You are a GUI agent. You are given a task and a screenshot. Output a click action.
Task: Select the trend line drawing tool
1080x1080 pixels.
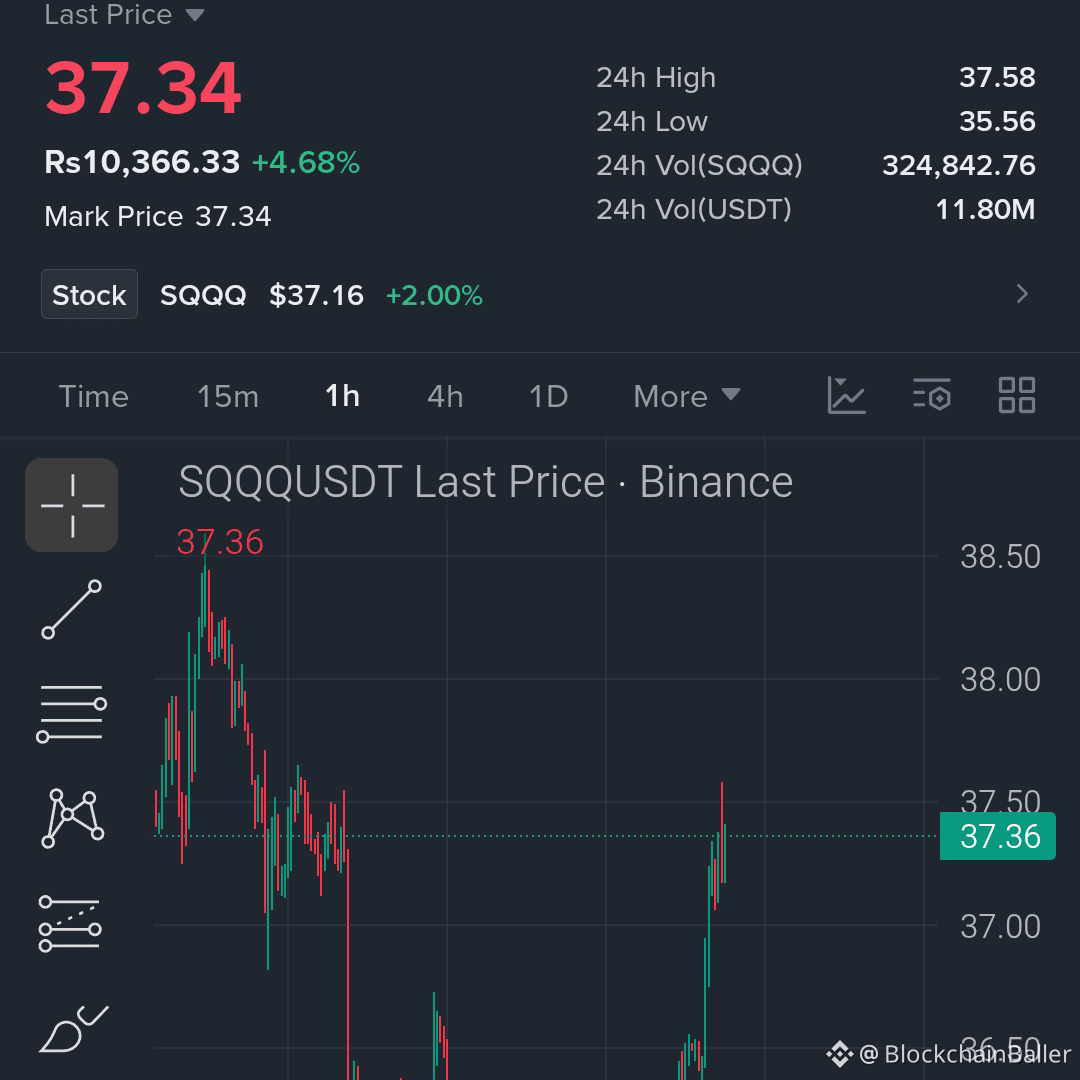[72, 610]
